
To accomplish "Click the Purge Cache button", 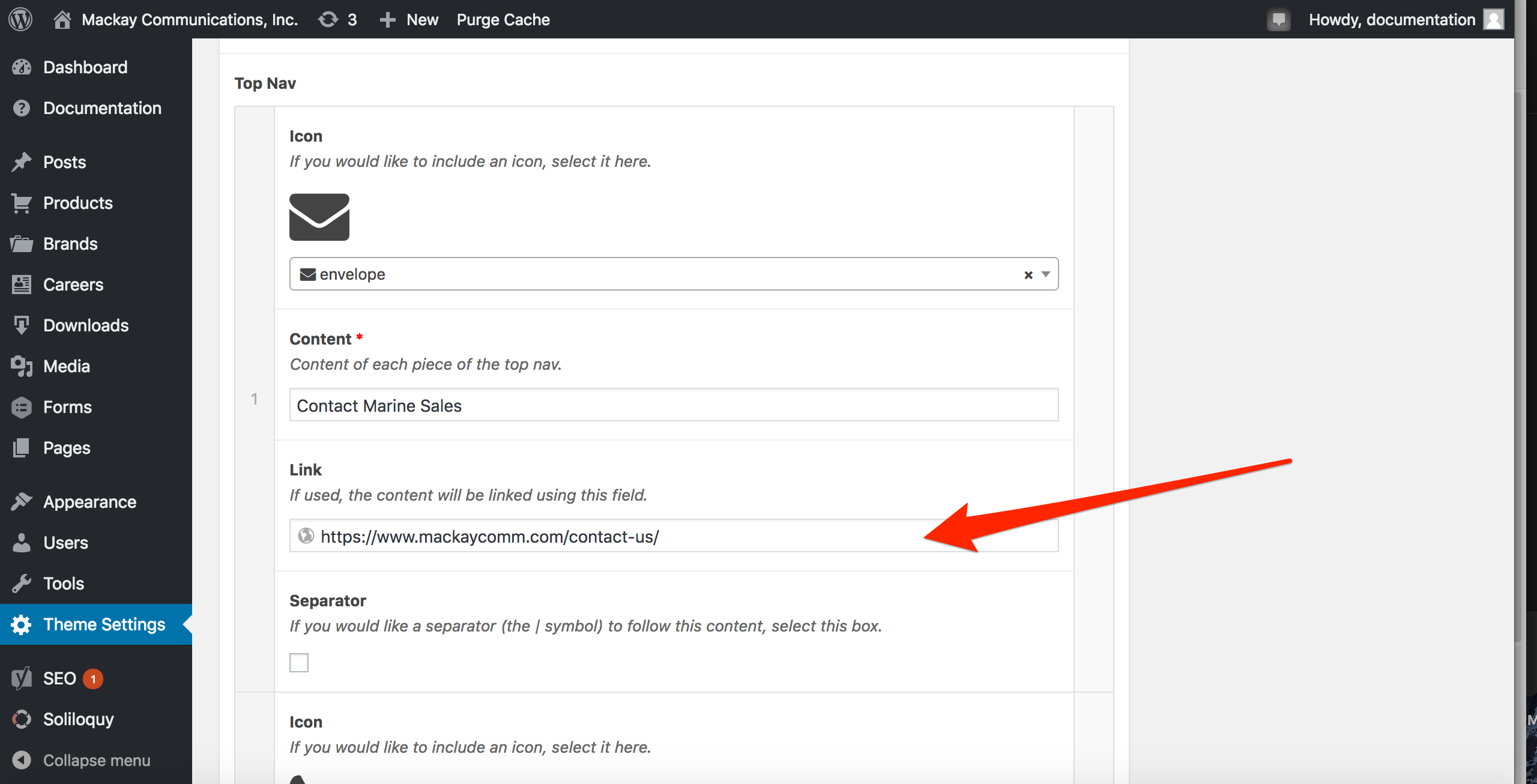I will [x=503, y=20].
